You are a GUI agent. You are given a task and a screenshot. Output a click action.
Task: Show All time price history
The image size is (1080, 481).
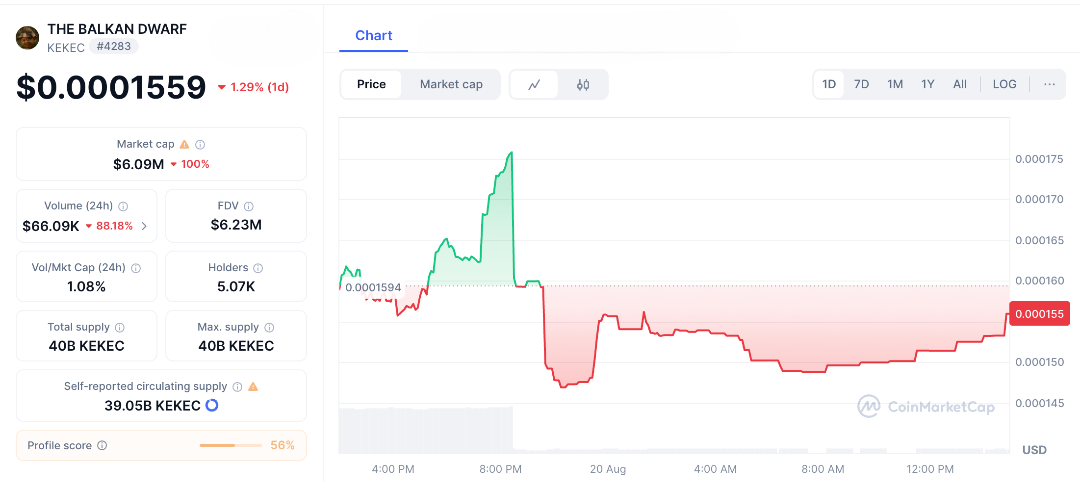pos(960,84)
